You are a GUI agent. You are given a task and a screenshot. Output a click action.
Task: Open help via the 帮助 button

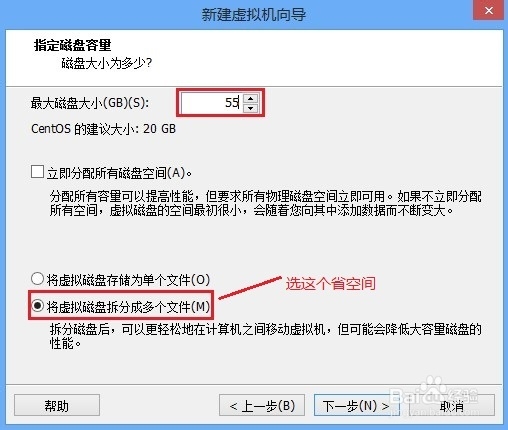coord(57,406)
